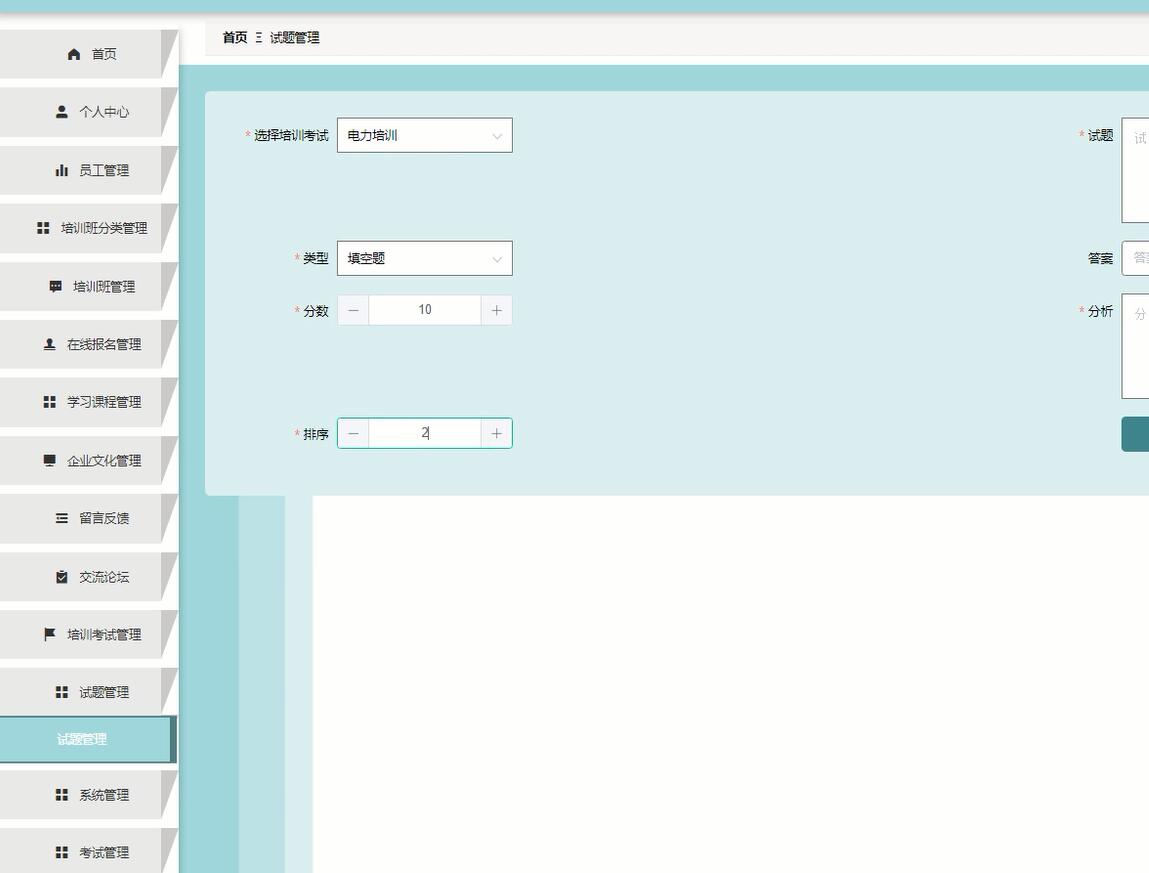Open 交流论坛 menu item
Screen dimensions: 1149x873
88,577
